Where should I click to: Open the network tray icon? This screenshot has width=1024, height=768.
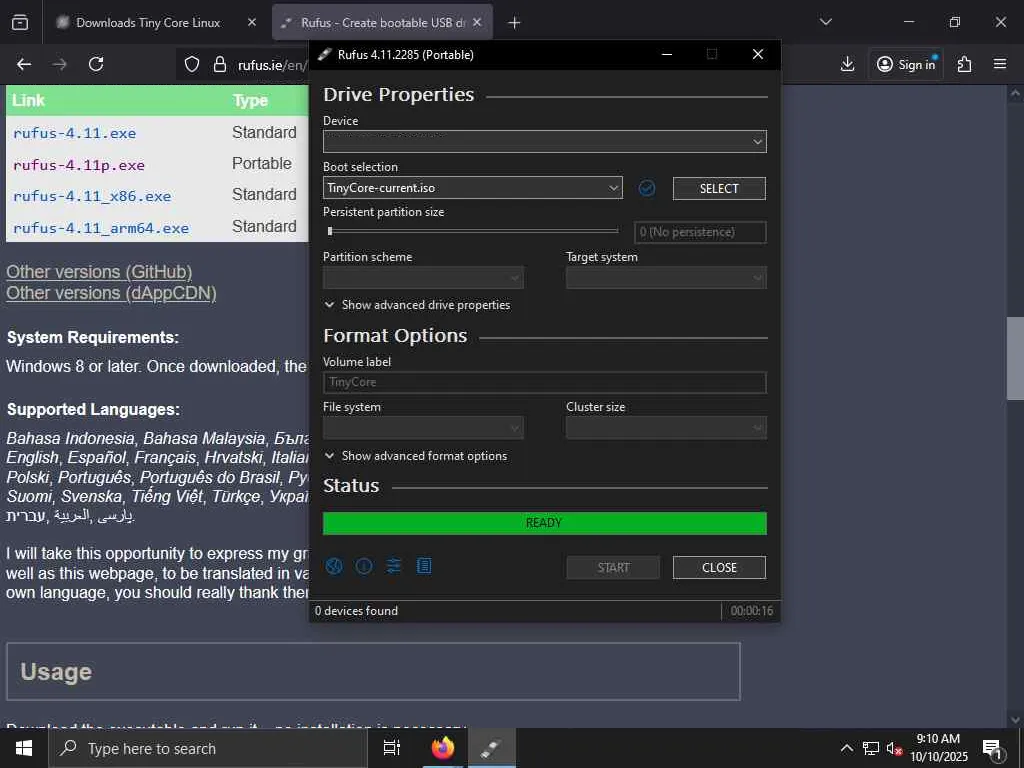[871, 748]
